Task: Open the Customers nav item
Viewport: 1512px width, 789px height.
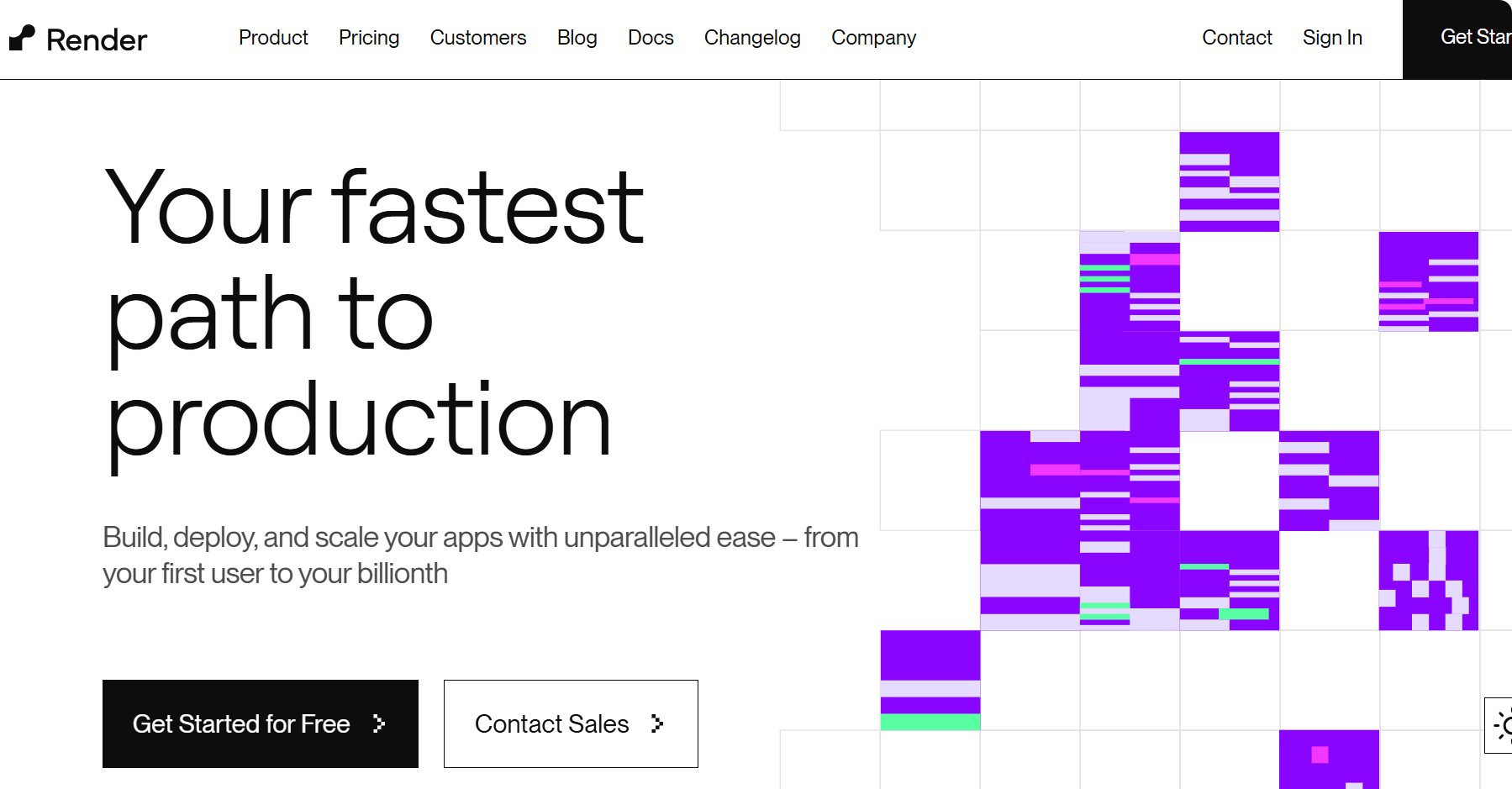Action: (478, 38)
